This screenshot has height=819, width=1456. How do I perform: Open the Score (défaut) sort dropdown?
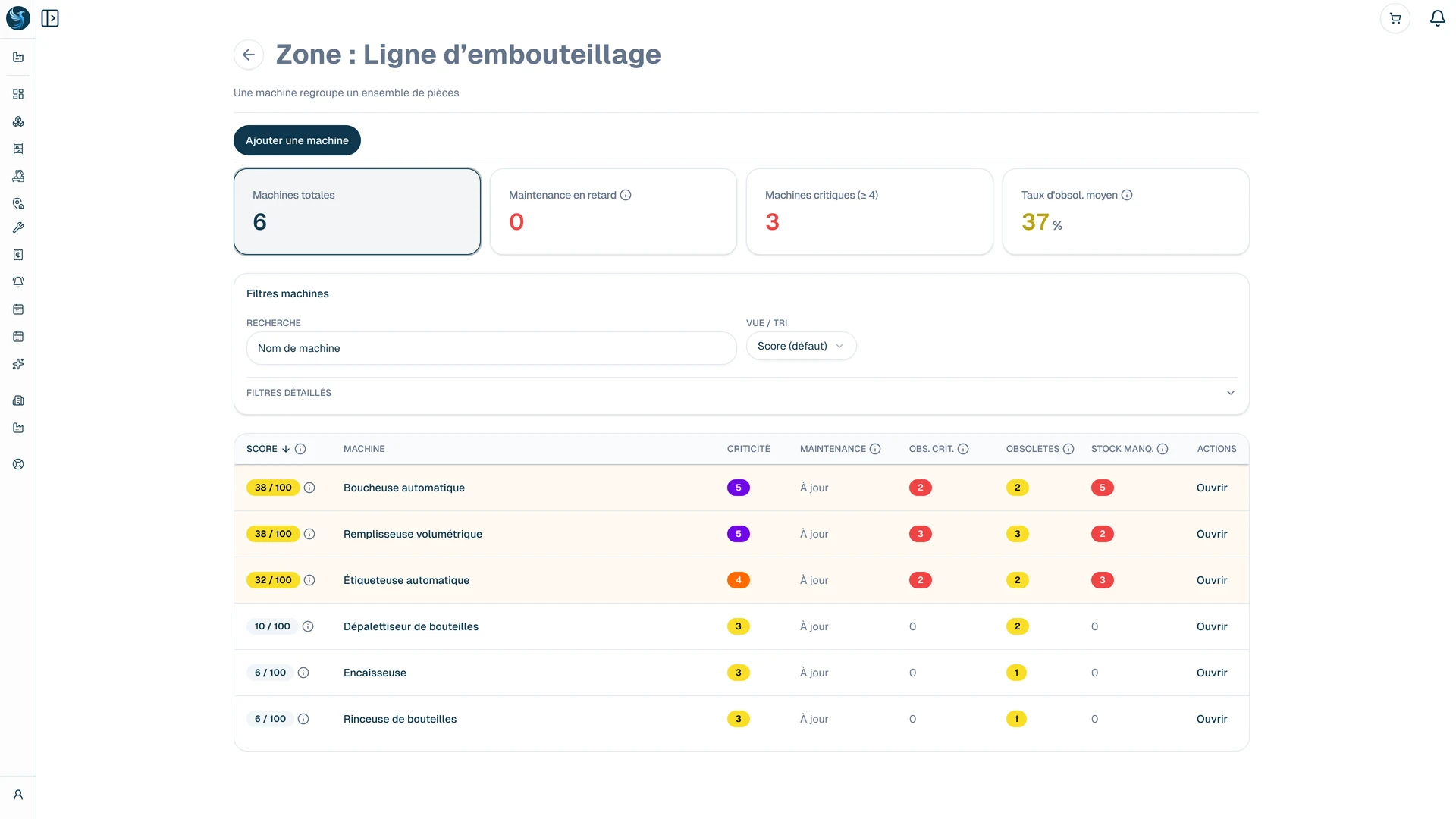point(801,346)
